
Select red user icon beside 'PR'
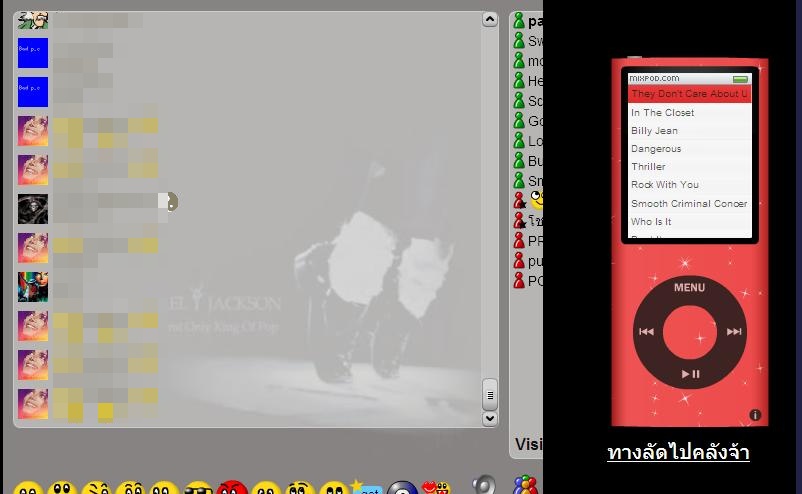(x=519, y=240)
